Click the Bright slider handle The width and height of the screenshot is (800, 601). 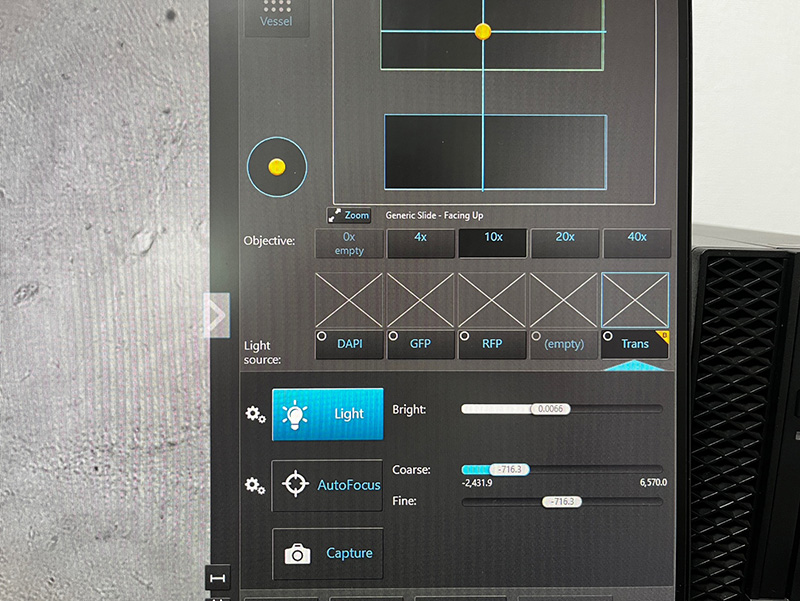(551, 409)
